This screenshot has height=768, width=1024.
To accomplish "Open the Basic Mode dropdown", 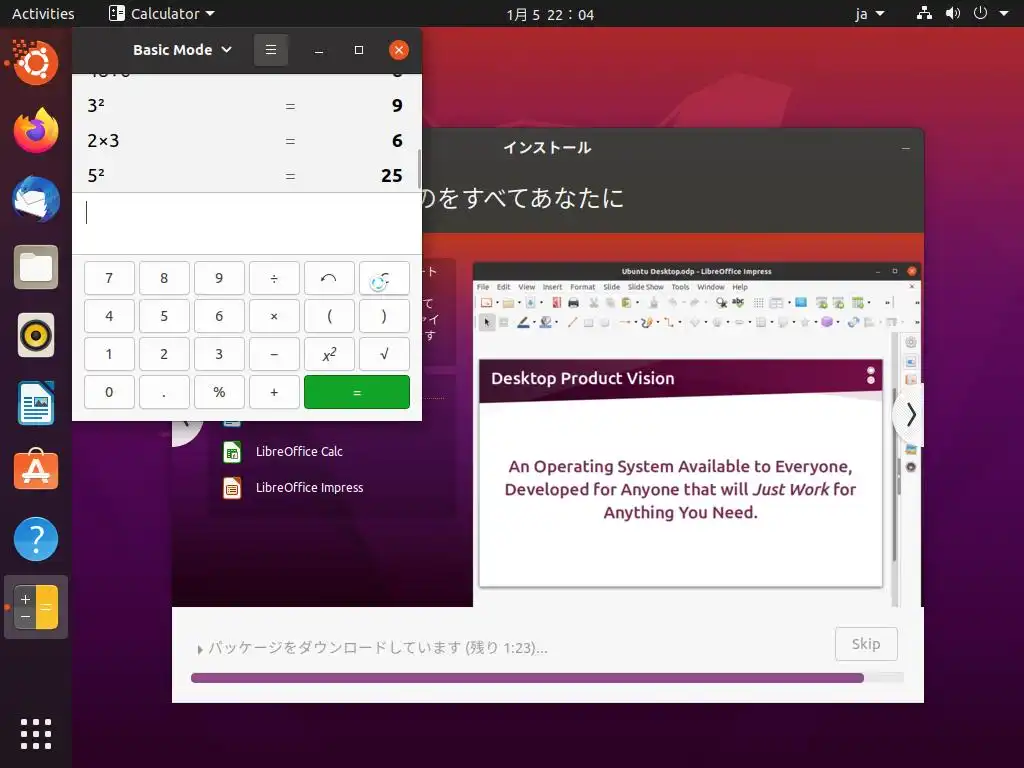I will tap(182, 50).
